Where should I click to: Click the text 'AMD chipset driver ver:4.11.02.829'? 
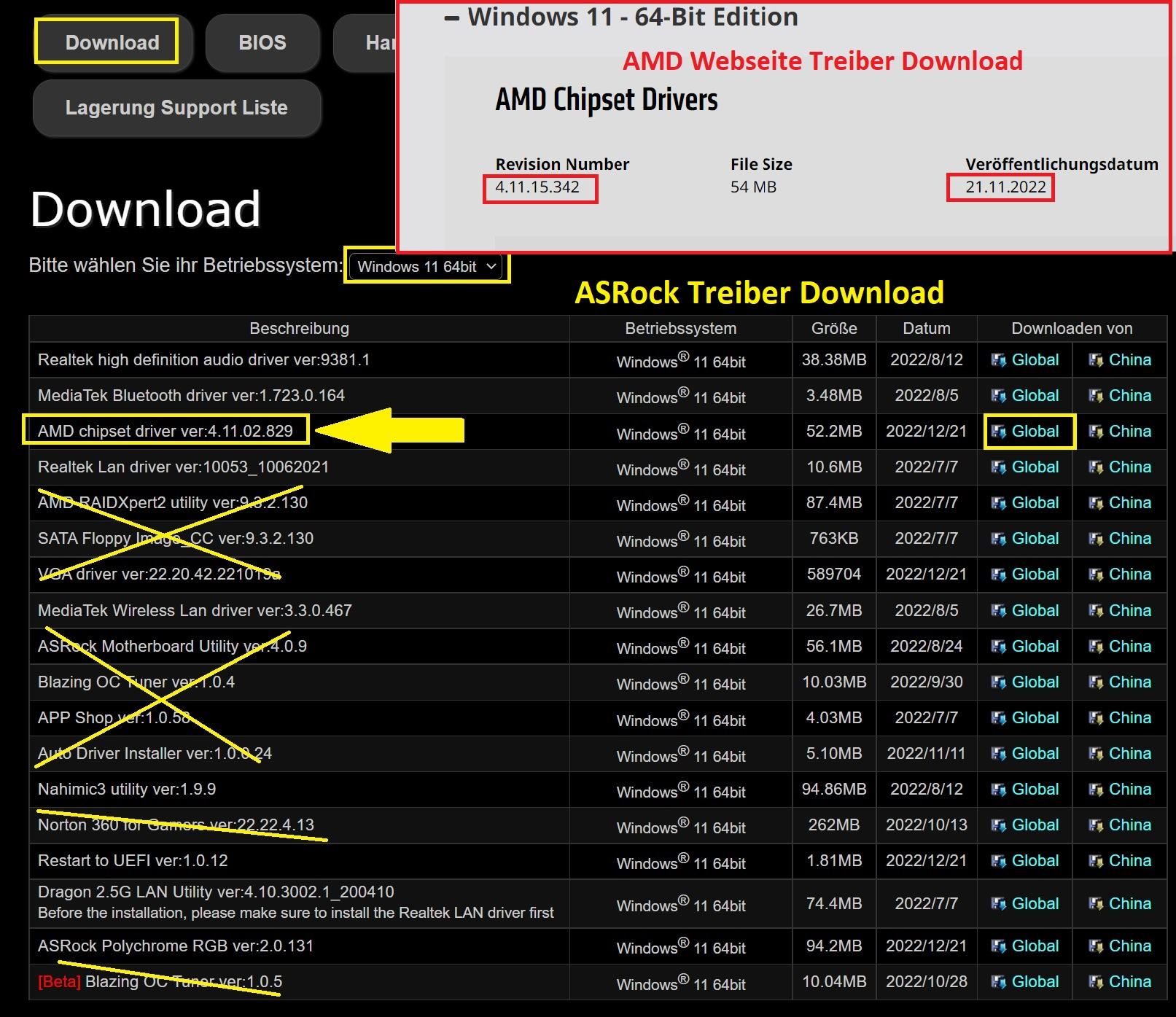[166, 432]
